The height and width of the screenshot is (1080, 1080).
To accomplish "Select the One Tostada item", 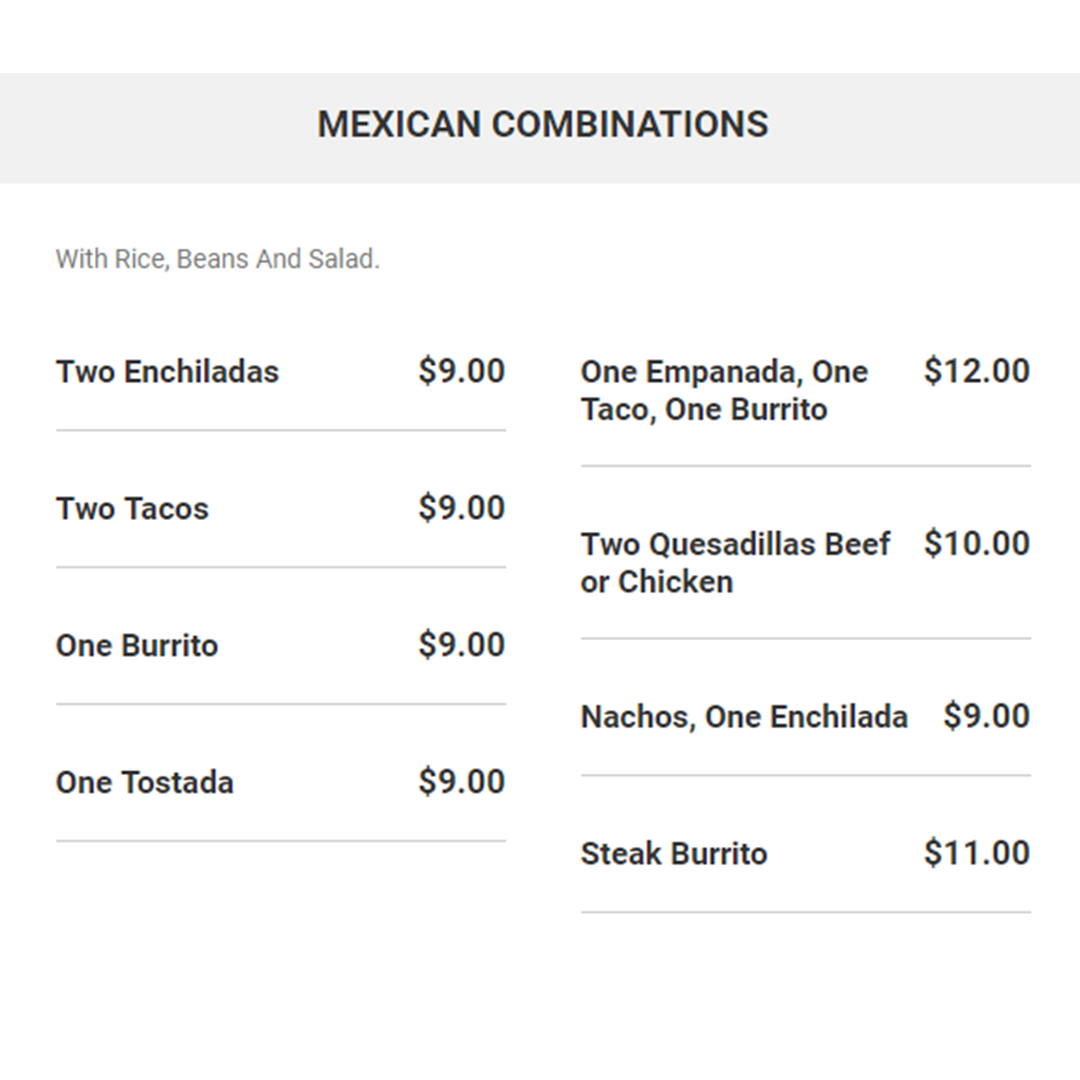I will [x=145, y=783].
